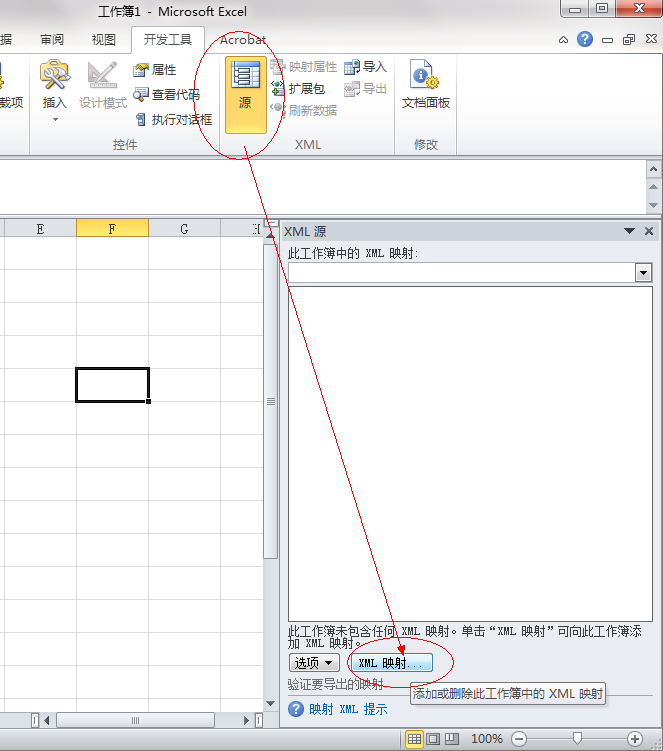Open Map Properties (映射属性)

(304, 67)
